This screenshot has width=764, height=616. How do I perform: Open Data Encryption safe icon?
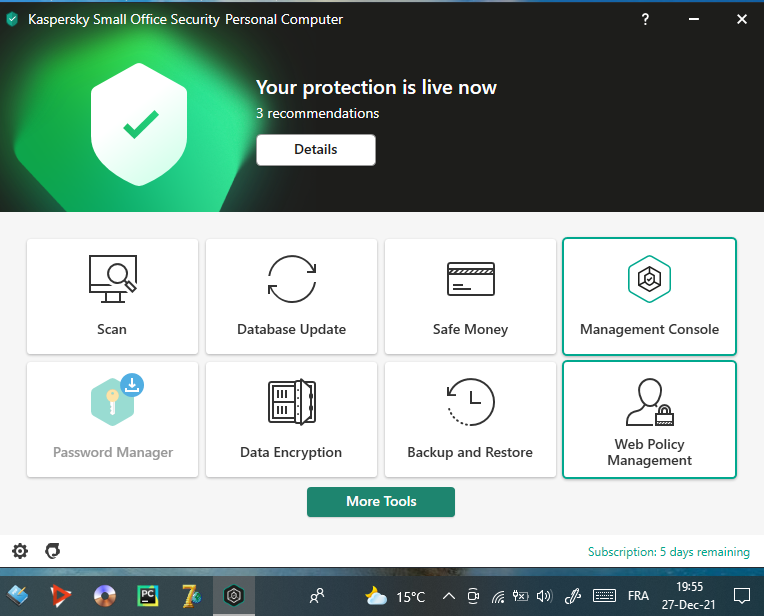(292, 402)
